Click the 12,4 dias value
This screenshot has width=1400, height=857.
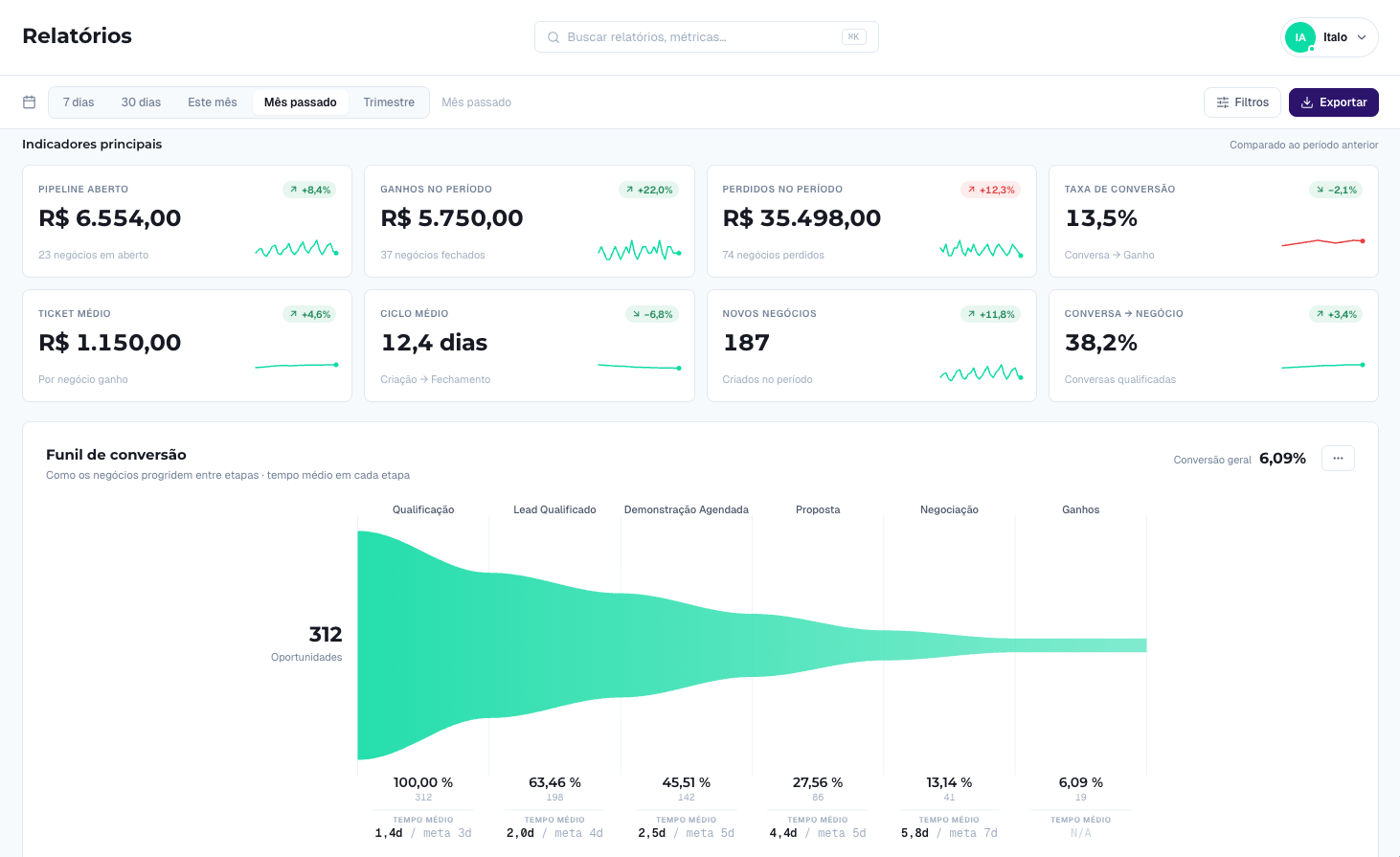coord(434,343)
